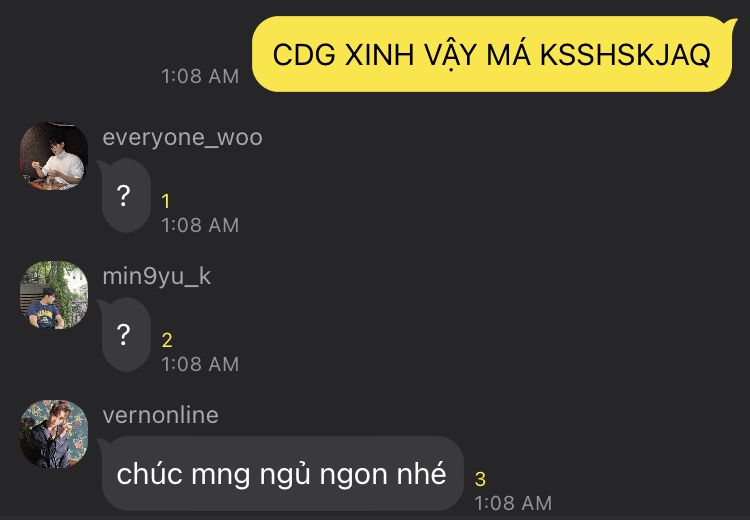Image resolution: width=750 pixels, height=520 pixels.
Task: Click the unread count 1 beside everyone_woo's message
Action: [166, 201]
